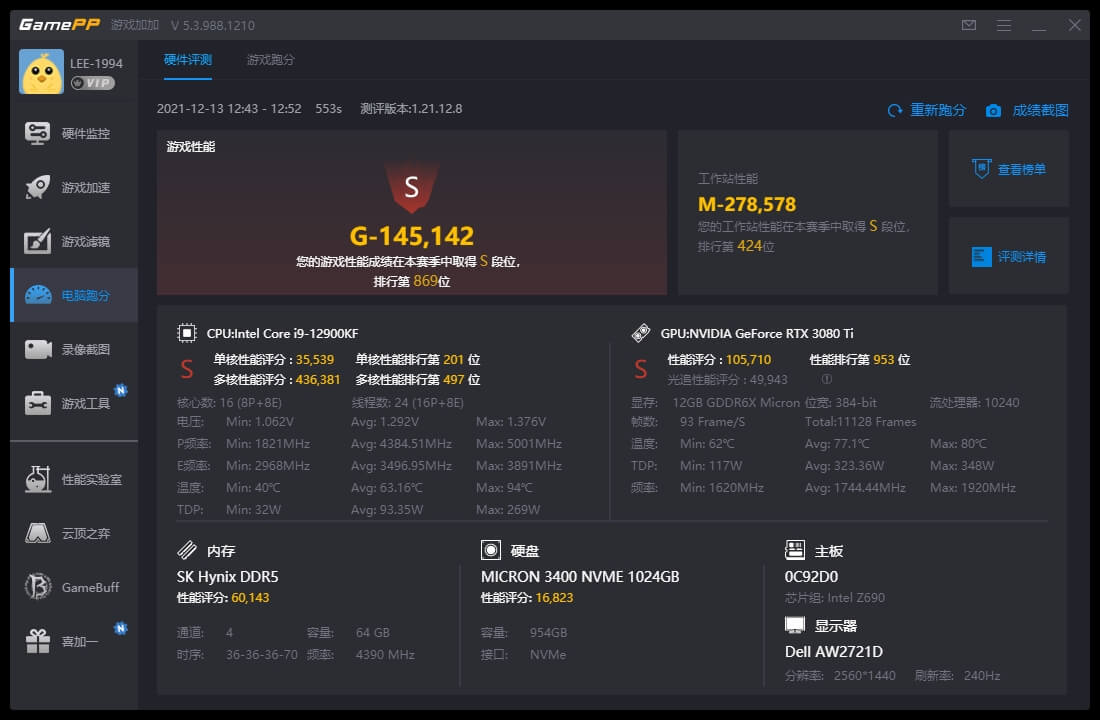
Task: Close the GamePP window
Action: click(1075, 25)
